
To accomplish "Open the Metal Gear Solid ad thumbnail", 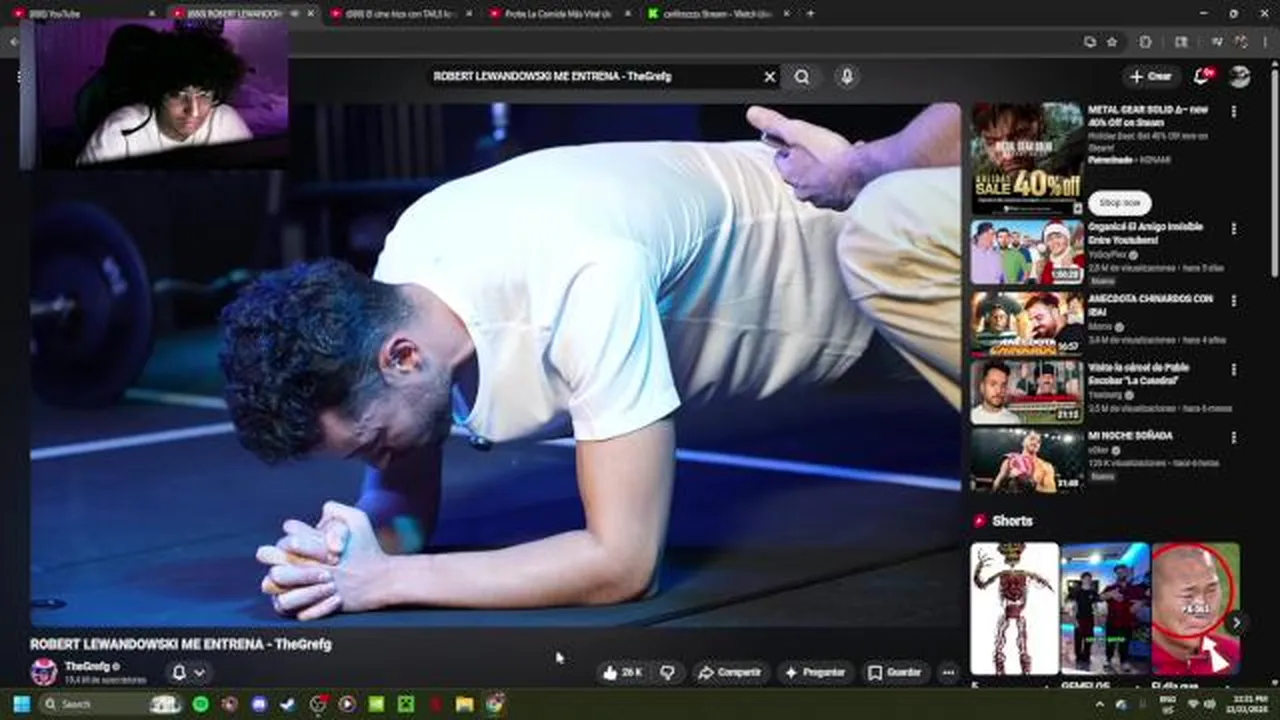I will click(1027, 158).
